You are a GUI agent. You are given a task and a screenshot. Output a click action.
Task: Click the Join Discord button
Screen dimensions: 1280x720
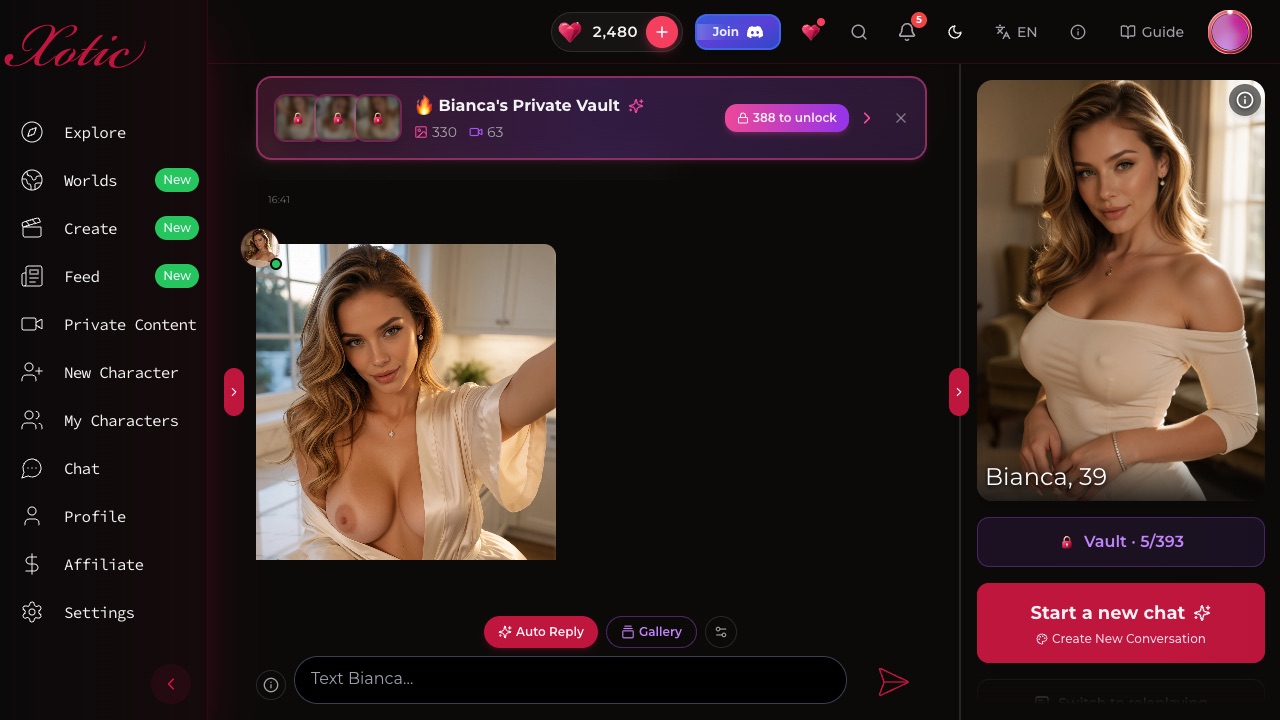coord(738,32)
